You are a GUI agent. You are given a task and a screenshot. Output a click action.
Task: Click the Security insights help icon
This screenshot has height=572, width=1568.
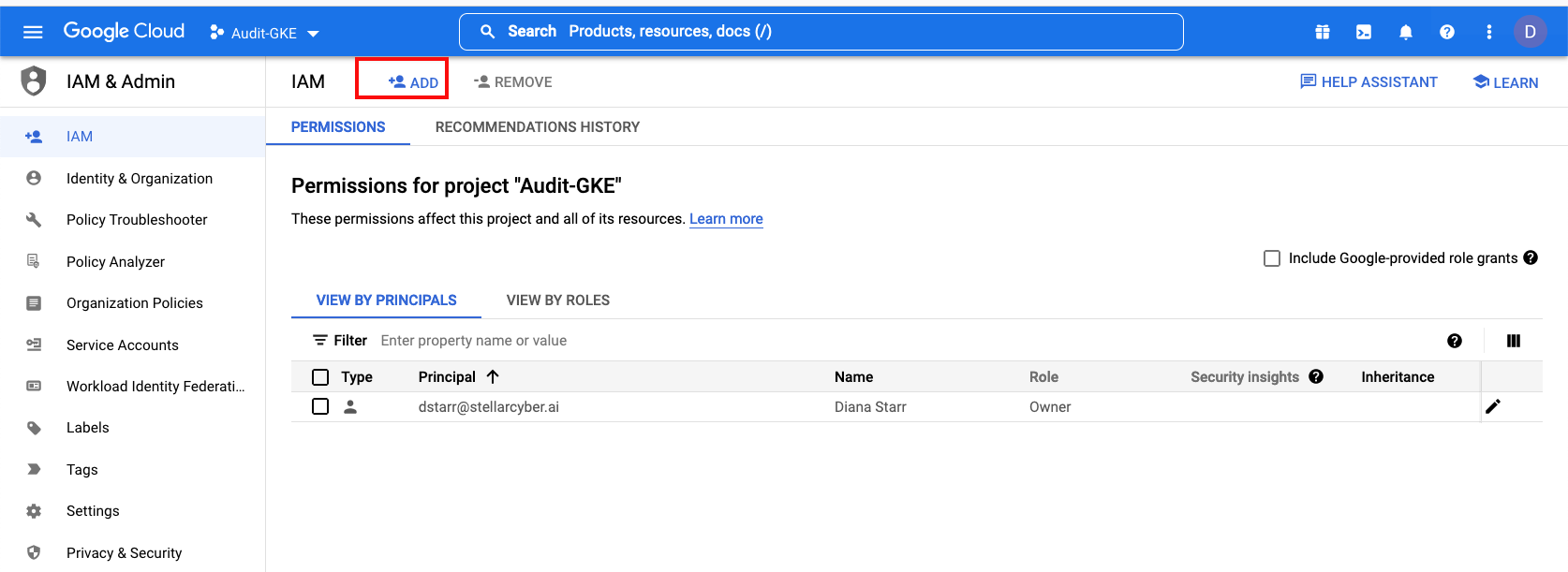(x=1316, y=376)
